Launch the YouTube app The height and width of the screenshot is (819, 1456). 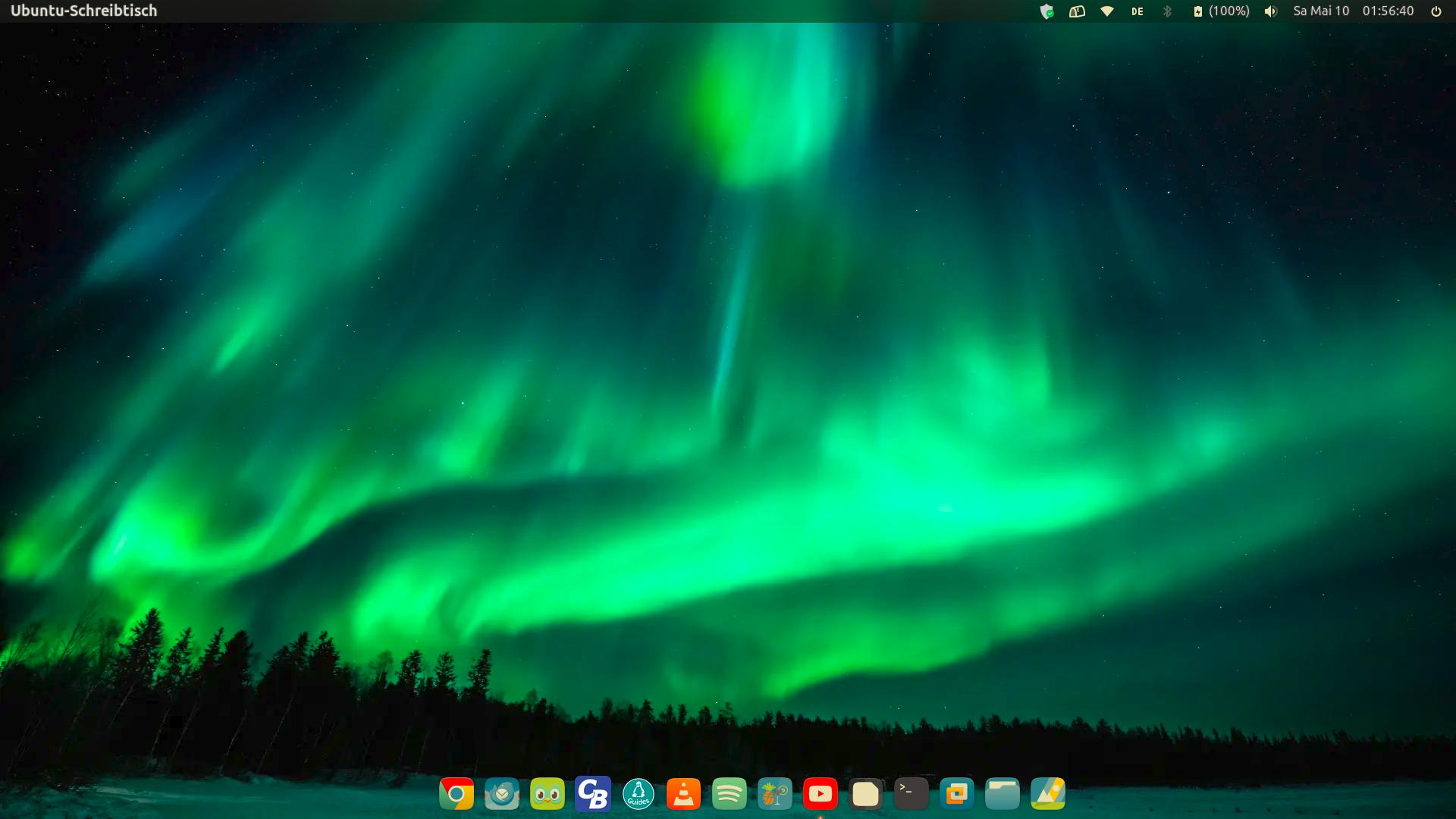820,794
